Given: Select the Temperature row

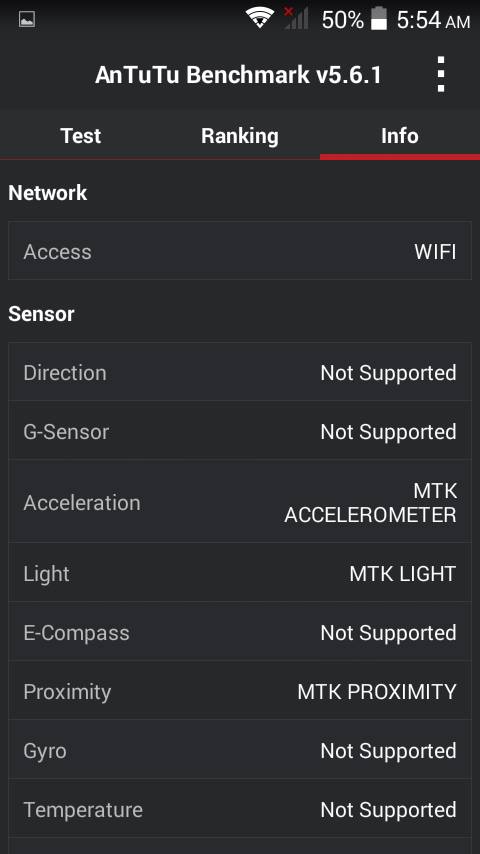Looking at the screenshot, I should (x=240, y=809).
